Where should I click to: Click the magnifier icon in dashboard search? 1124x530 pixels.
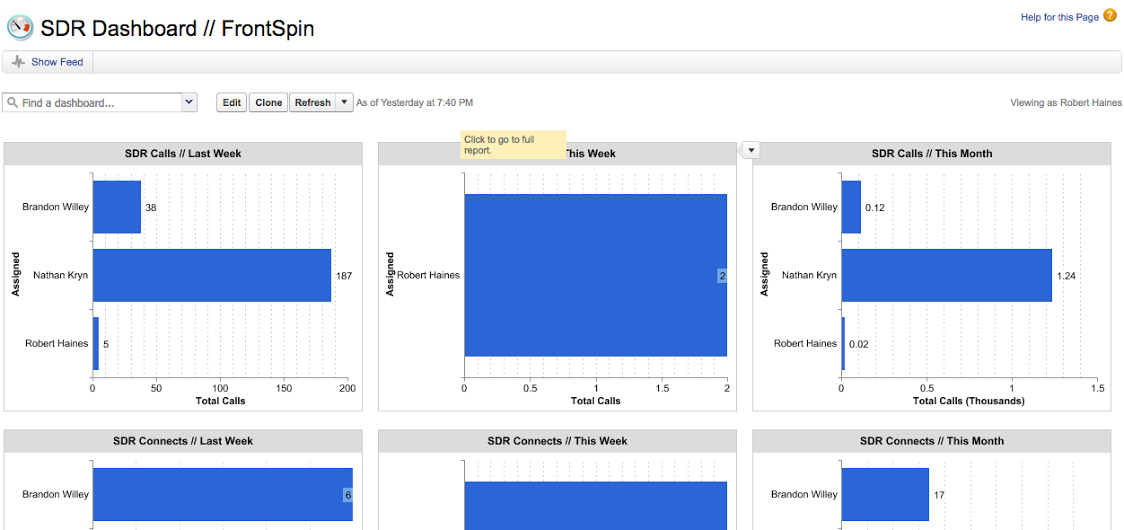pos(13,103)
